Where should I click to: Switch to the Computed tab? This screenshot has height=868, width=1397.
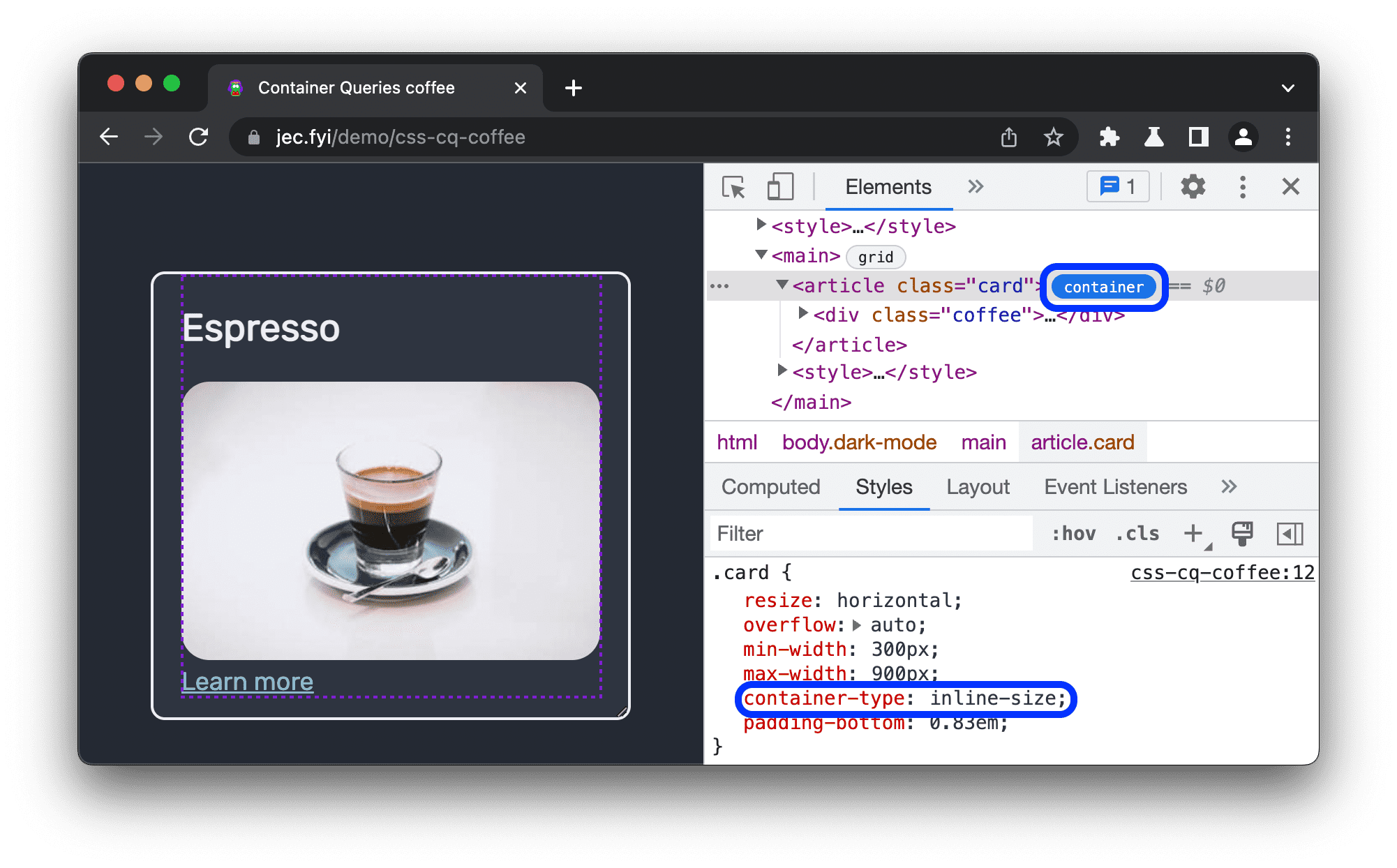(770, 488)
